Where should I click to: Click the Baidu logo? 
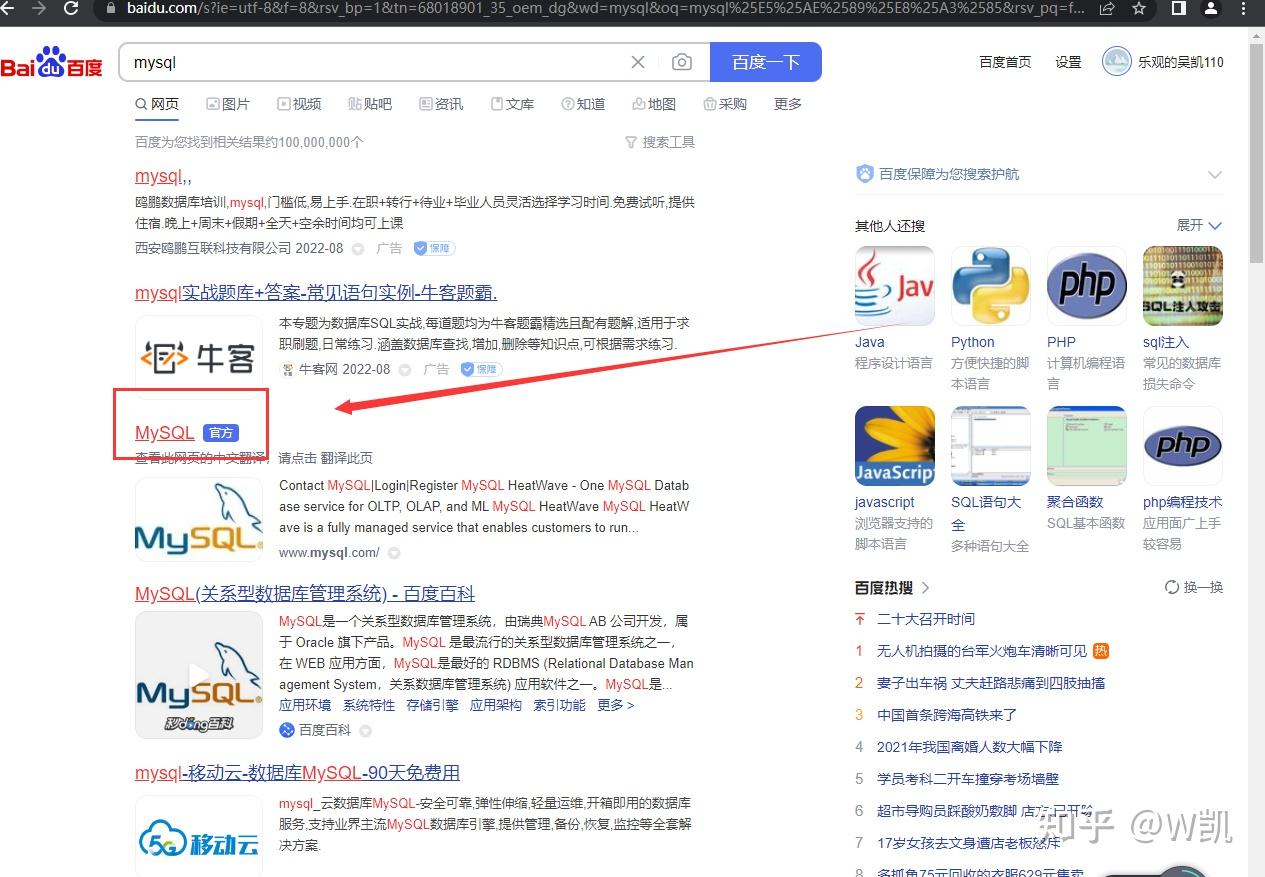pyautogui.click(x=52, y=63)
